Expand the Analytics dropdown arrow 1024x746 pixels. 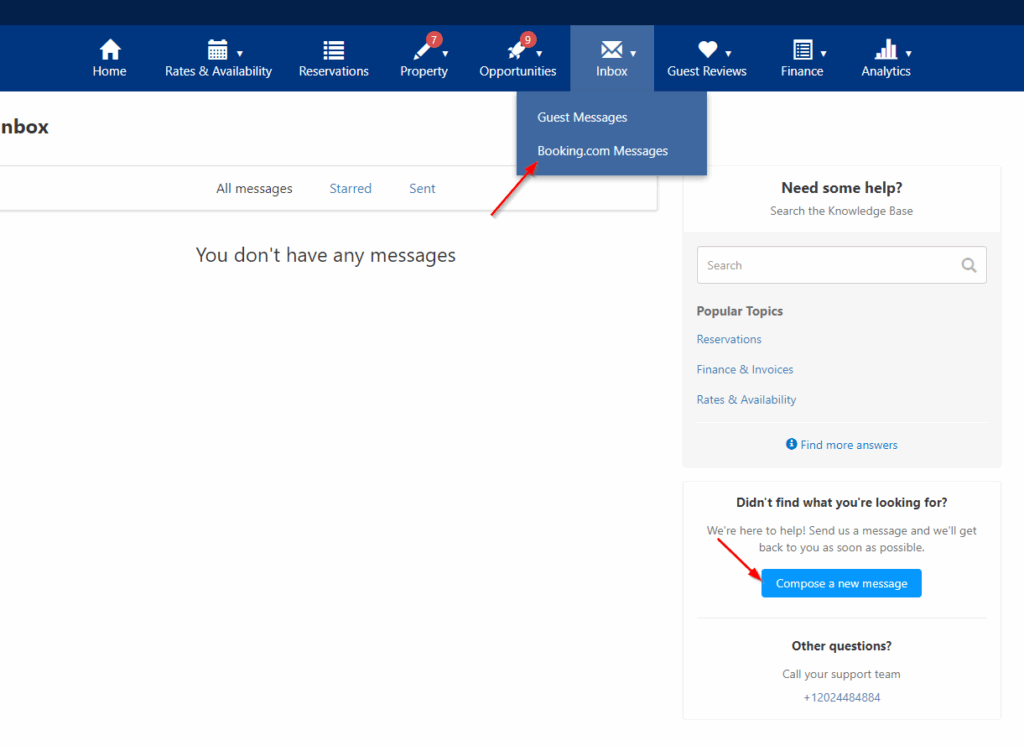(x=908, y=54)
